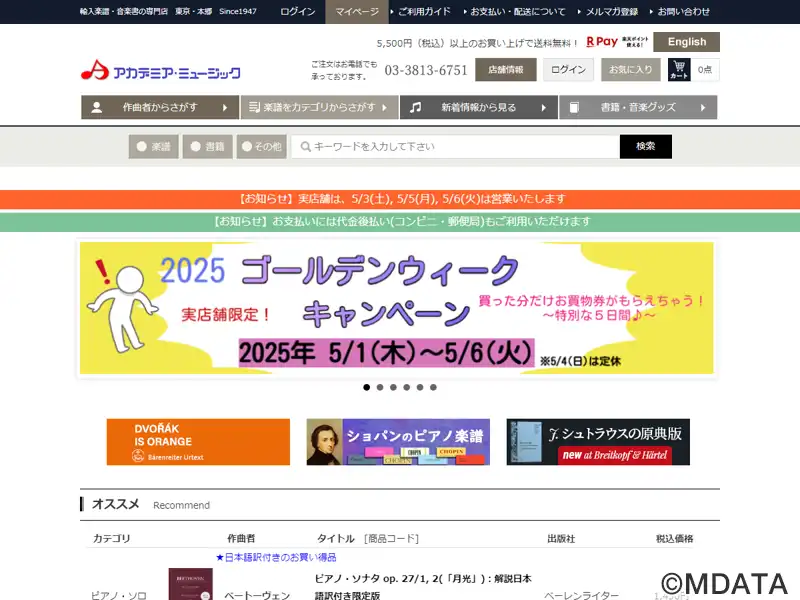Expand 書籍・音楽グッズ arrow
Image resolution: width=800 pixels, height=600 pixels.
(703, 108)
